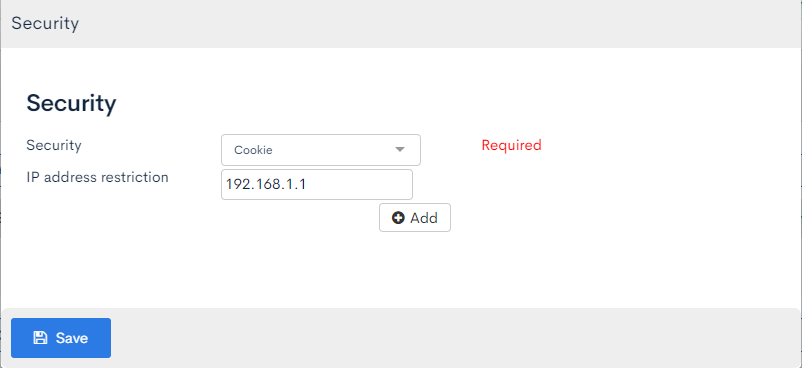Click the Add text label next to the plus icon

pyautogui.click(x=424, y=218)
